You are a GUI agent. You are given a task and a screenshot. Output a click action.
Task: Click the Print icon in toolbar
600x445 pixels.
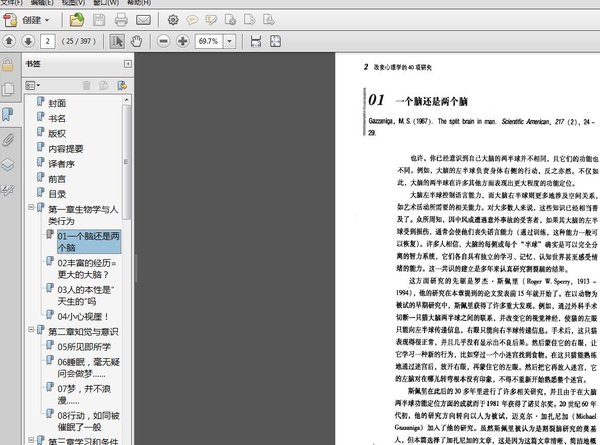click(121, 19)
